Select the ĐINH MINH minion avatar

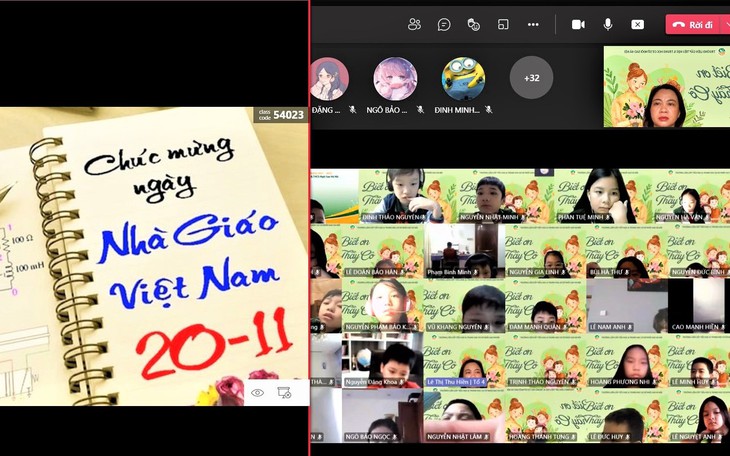[463, 79]
